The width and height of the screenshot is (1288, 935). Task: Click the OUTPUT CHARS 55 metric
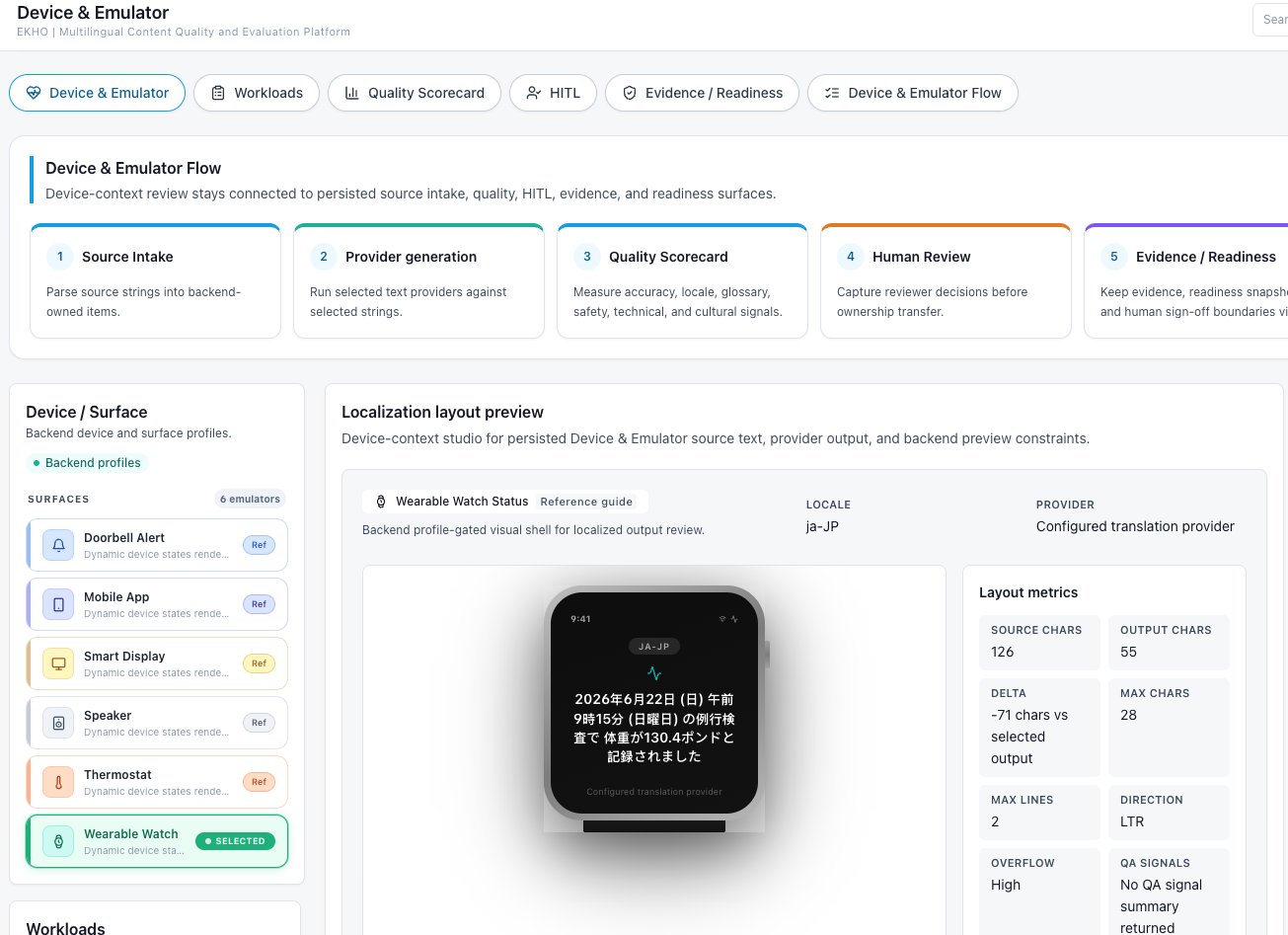point(1169,642)
